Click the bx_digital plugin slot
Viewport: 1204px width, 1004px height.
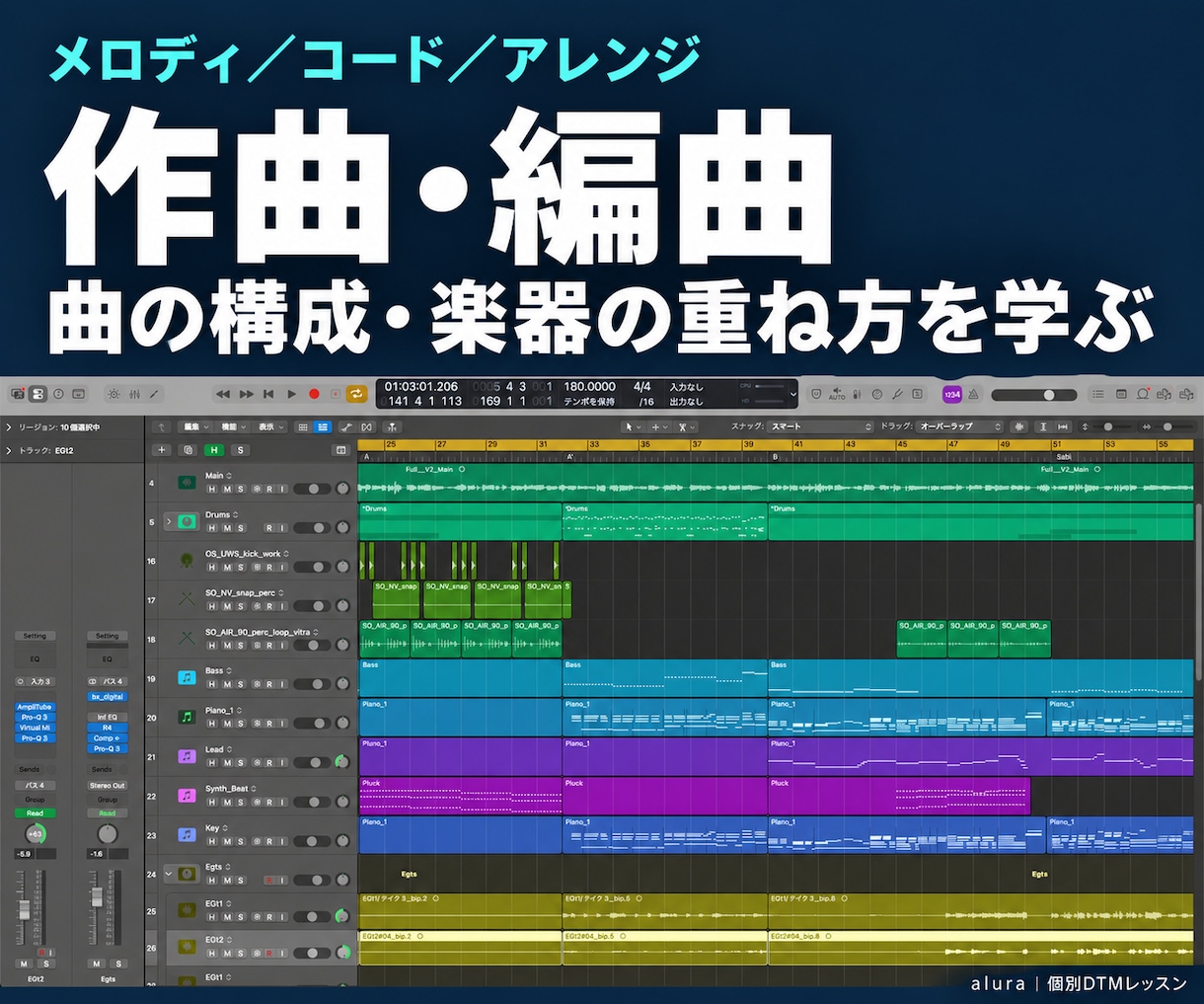click(108, 697)
